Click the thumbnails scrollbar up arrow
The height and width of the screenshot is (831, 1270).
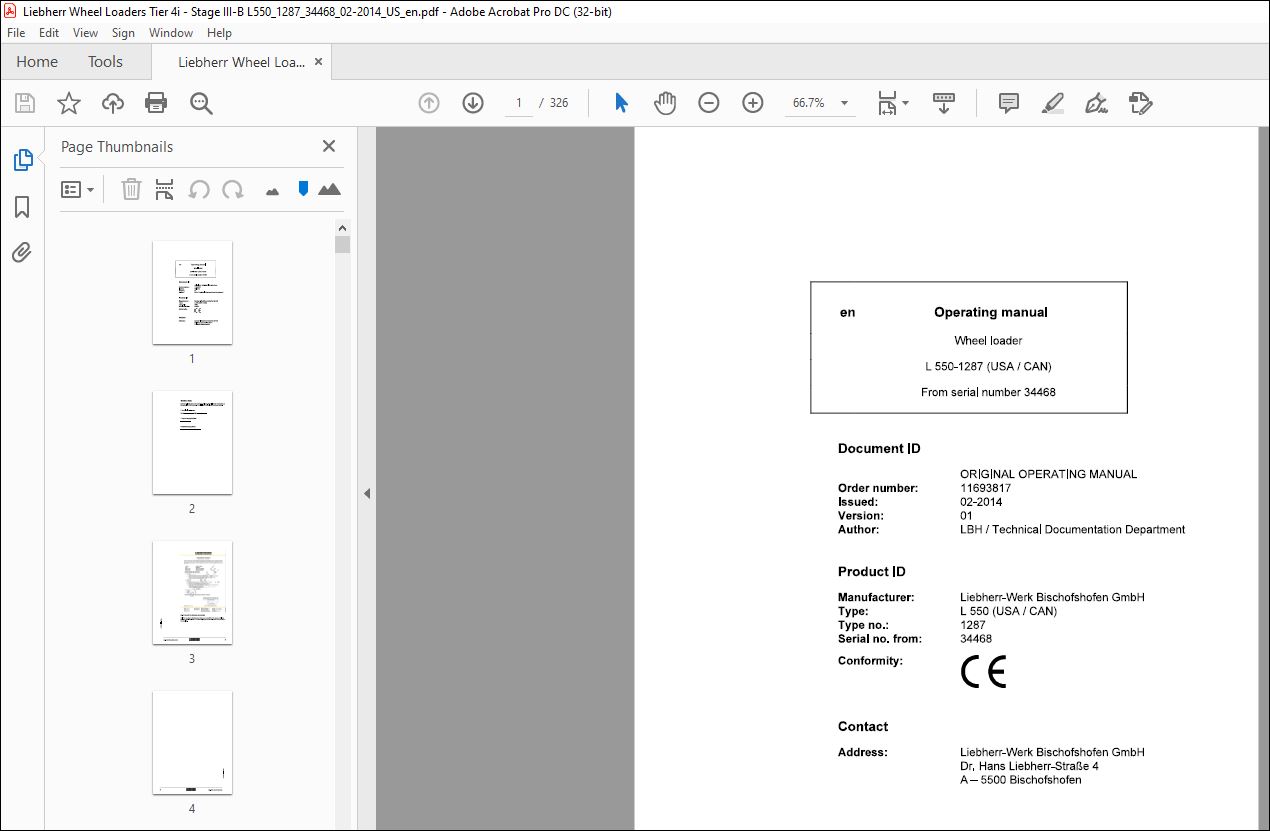pos(343,227)
